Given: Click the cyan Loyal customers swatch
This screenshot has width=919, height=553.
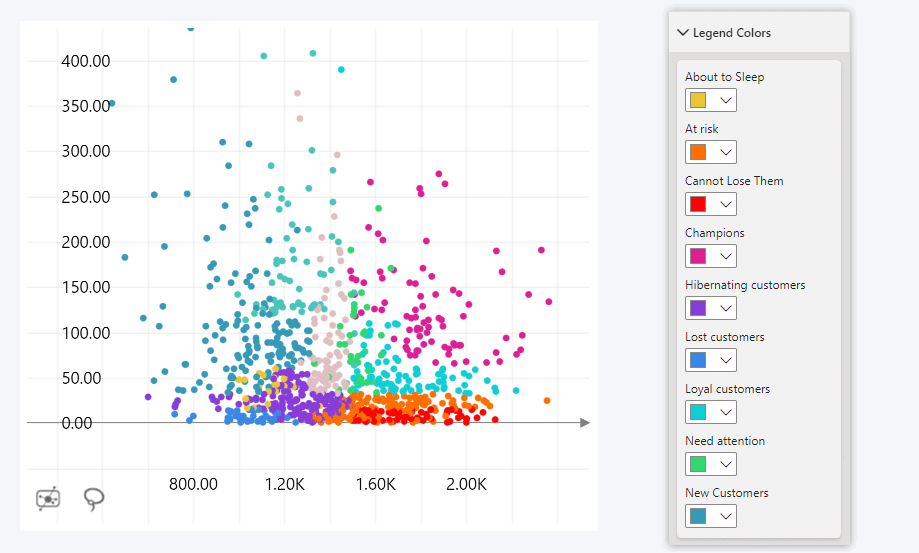Looking at the screenshot, I should tap(698, 412).
